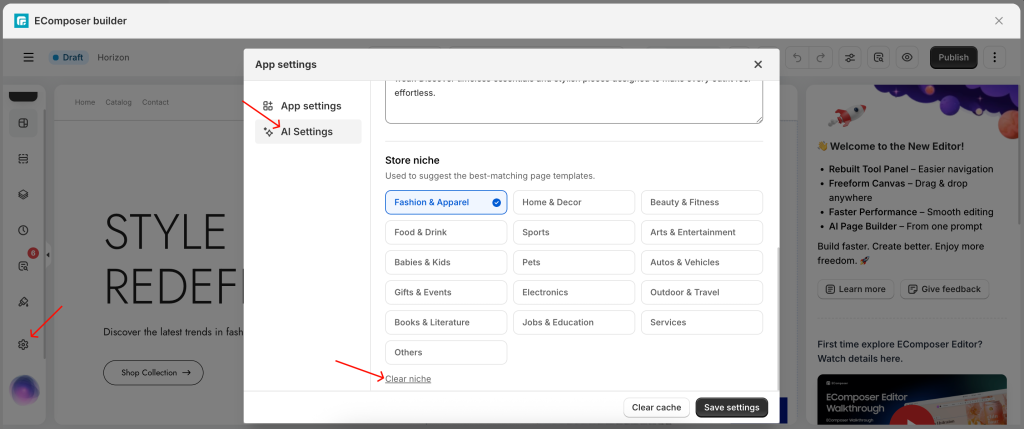This screenshot has width=1024, height=429.
Task: Select the AI Settings tab
Action: coord(308,132)
